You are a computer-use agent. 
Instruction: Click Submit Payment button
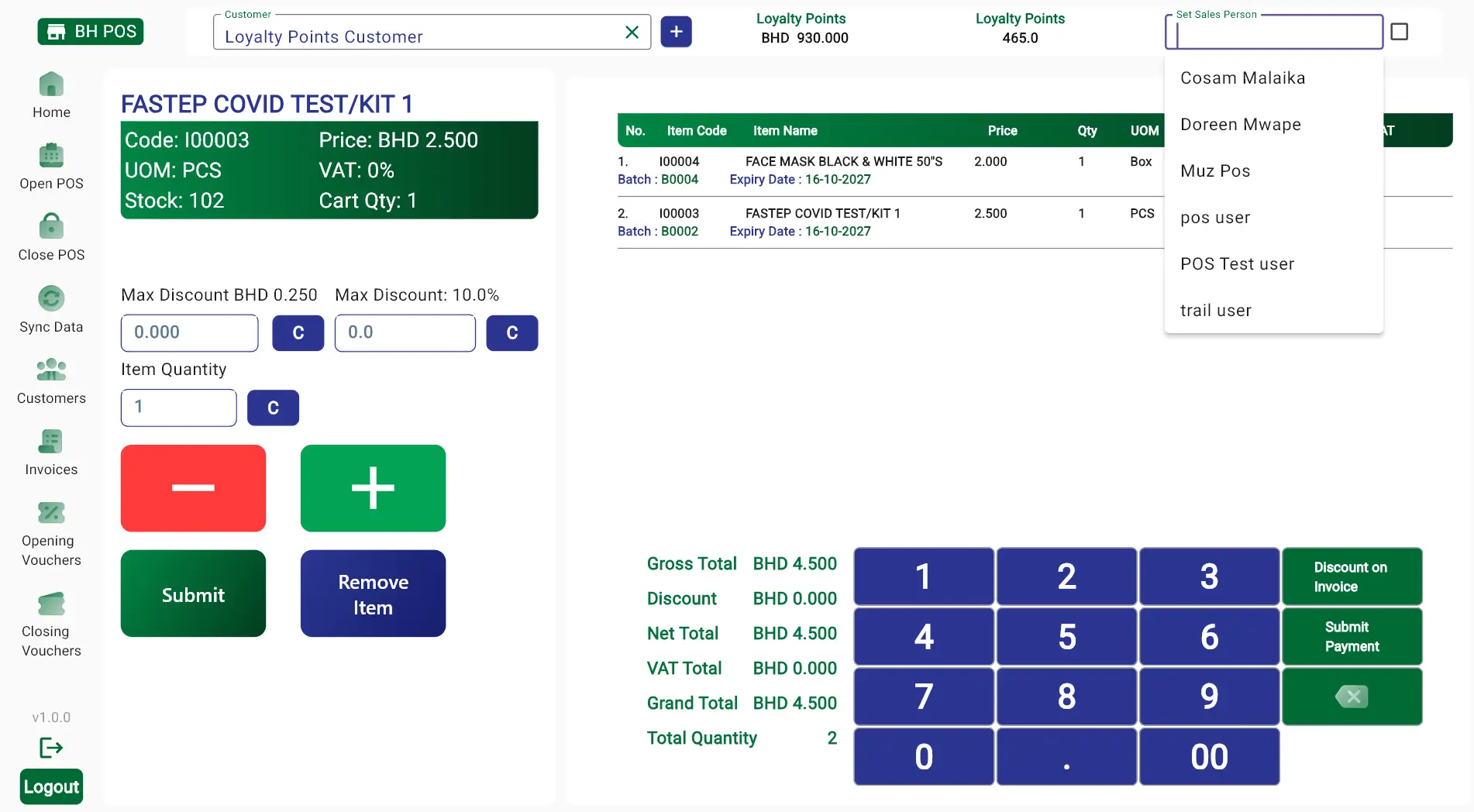tap(1352, 637)
